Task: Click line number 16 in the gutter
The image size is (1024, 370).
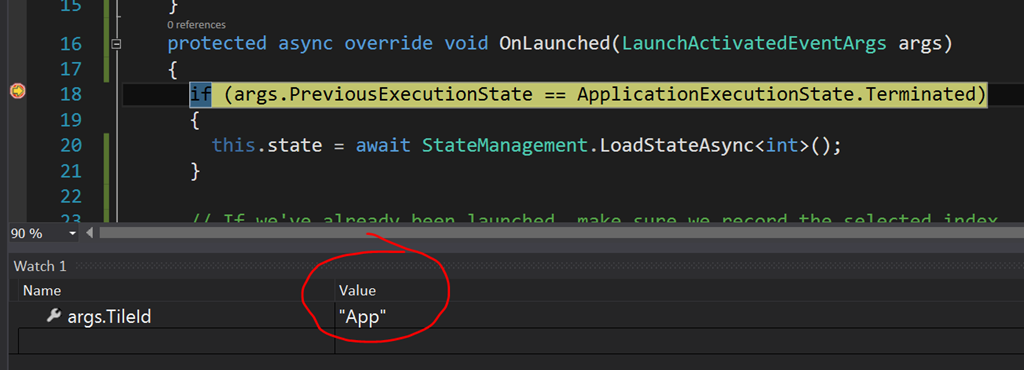Action: coord(71,44)
